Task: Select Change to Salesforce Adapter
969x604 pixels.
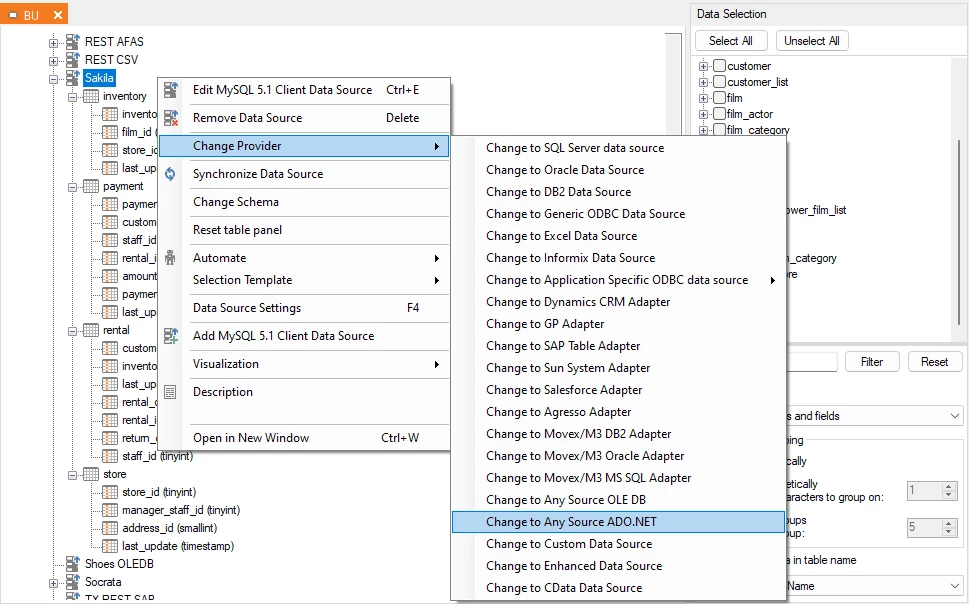Action: tap(564, 390)
